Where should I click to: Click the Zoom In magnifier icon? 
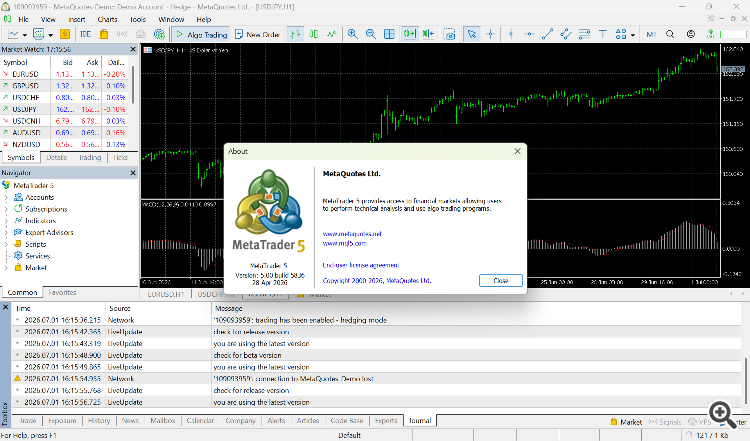(353, 34)
